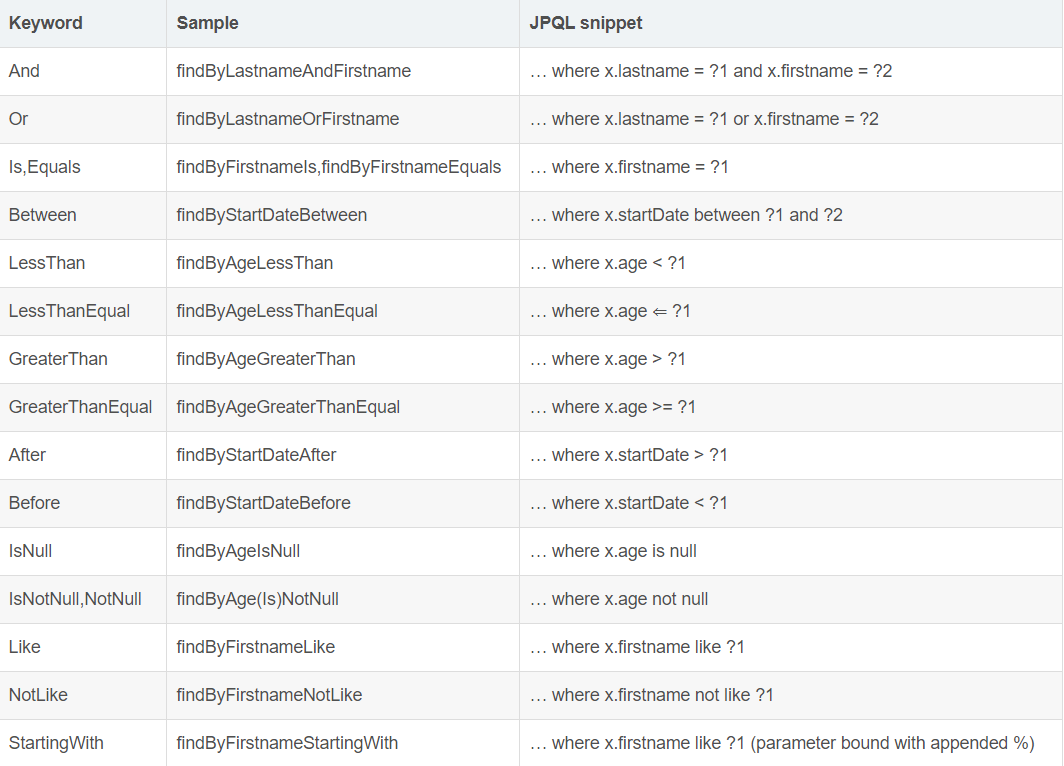Click the findByAgeLessThan sample link
Screen dimensions: 1064x766
click(x=255, y=263)
